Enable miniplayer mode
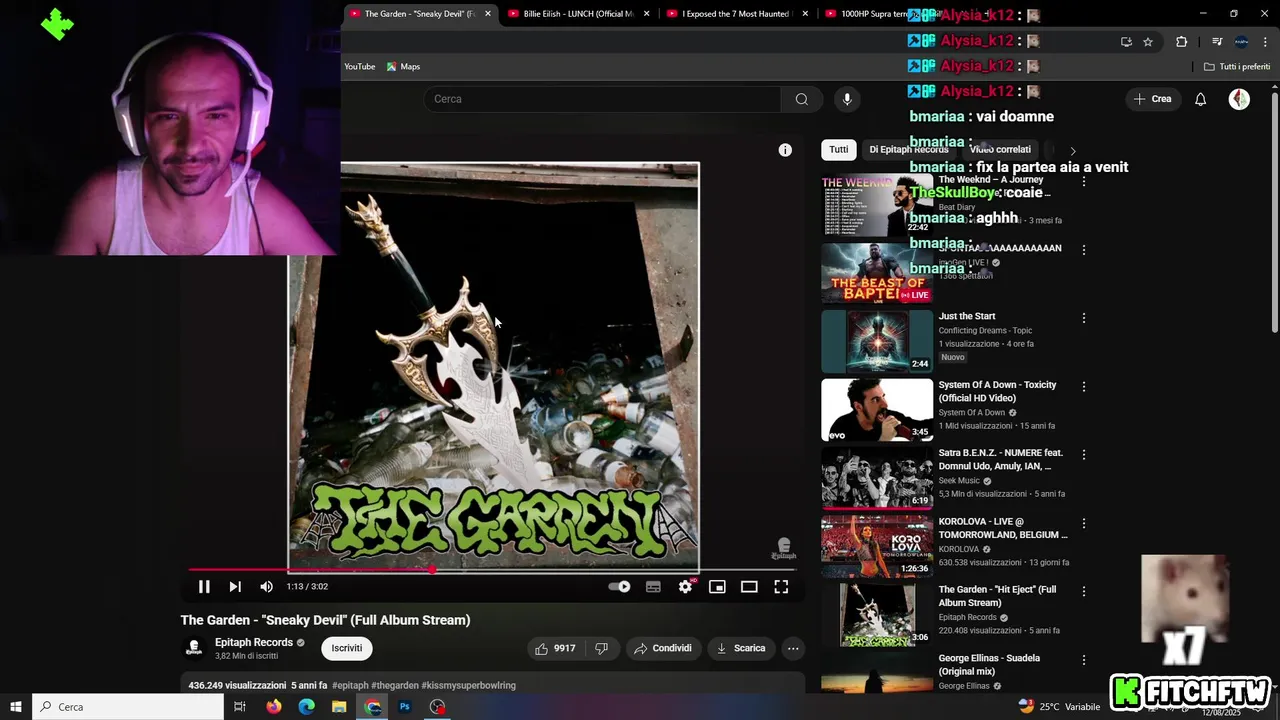Screen dimensions: 1280x720 point(717,587)
